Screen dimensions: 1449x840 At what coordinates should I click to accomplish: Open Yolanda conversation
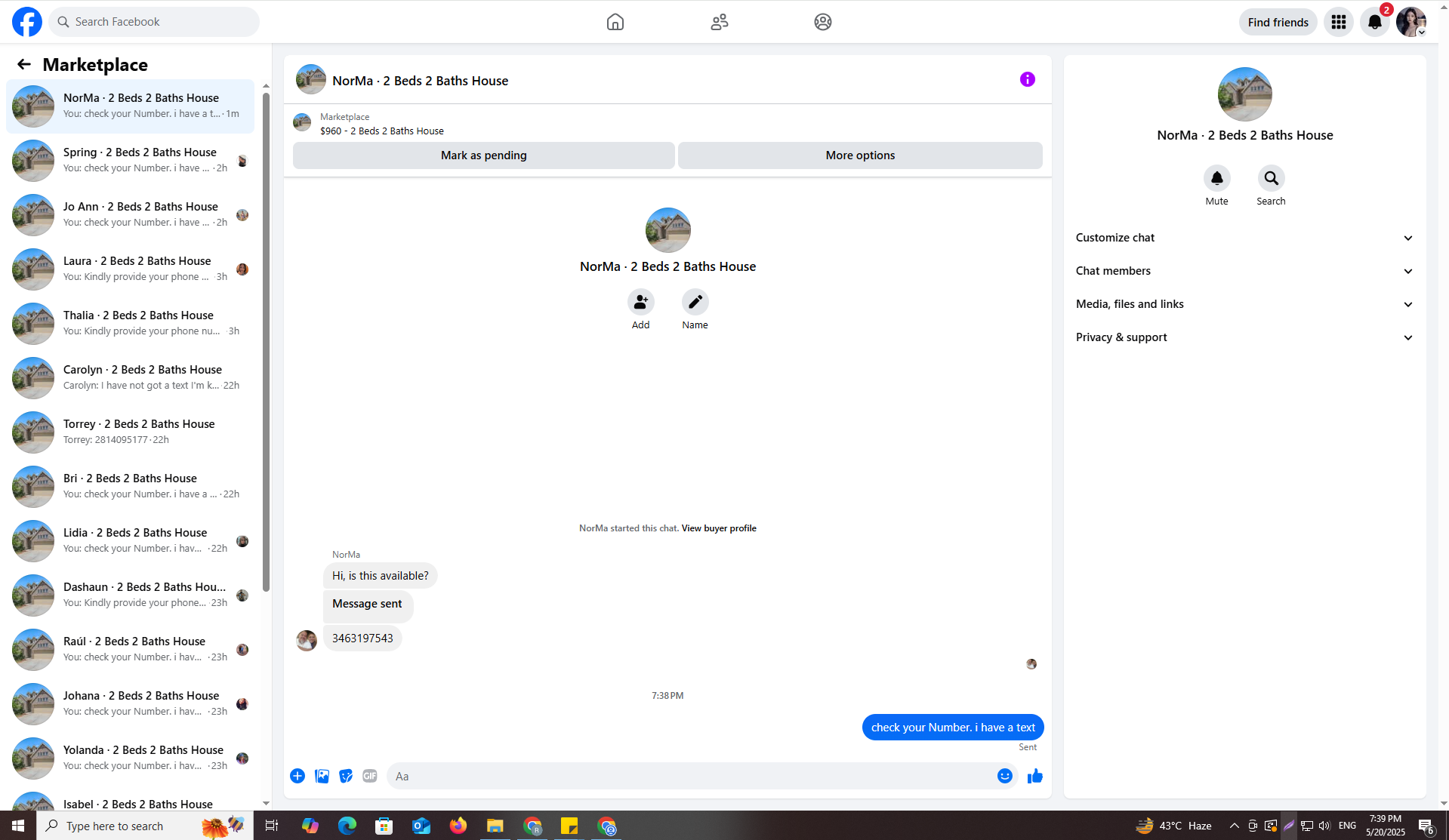click(x=130, y=758)
